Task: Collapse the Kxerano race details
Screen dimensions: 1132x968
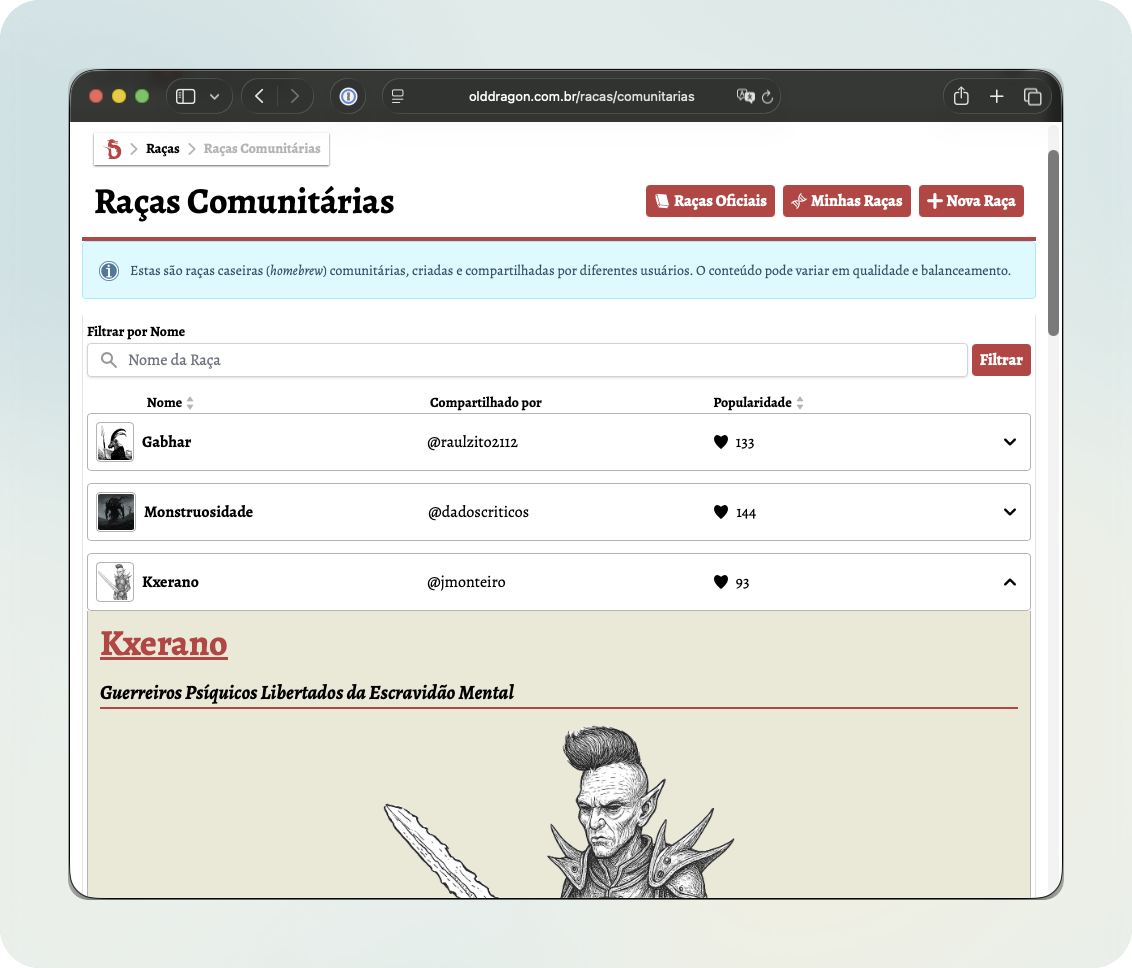Action: pos(1009,581)
